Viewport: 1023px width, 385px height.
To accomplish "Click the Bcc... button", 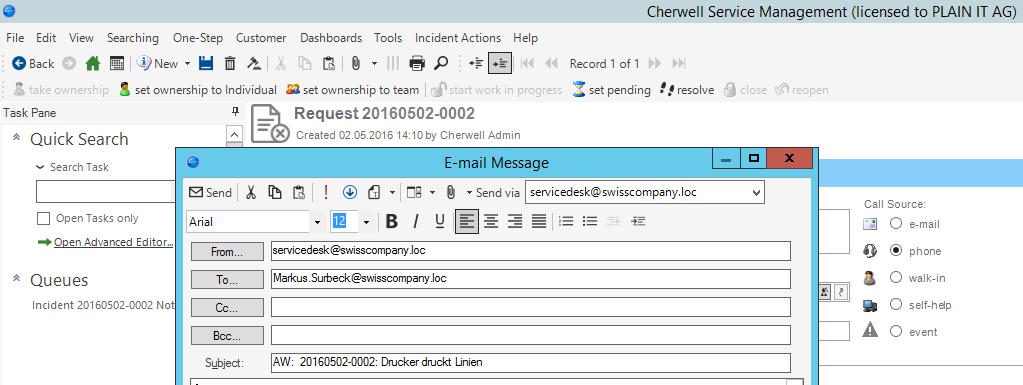I will (x=227, y=336).
